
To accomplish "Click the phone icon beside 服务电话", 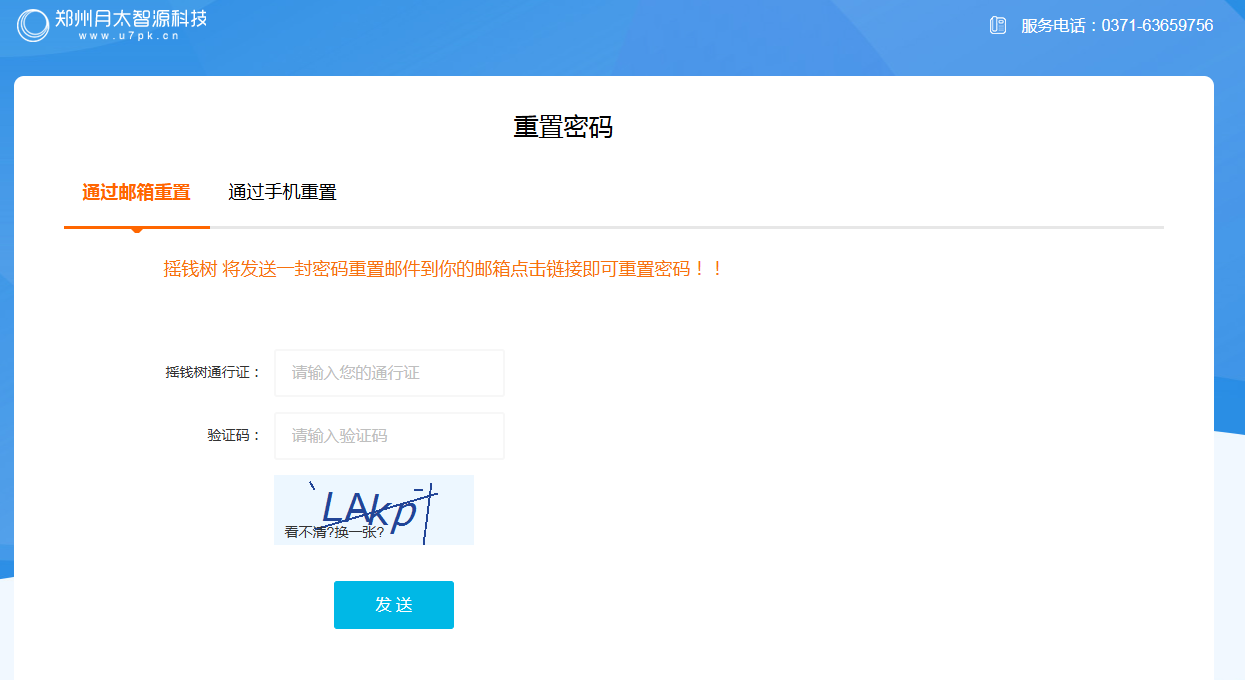I will click(997, 25).
